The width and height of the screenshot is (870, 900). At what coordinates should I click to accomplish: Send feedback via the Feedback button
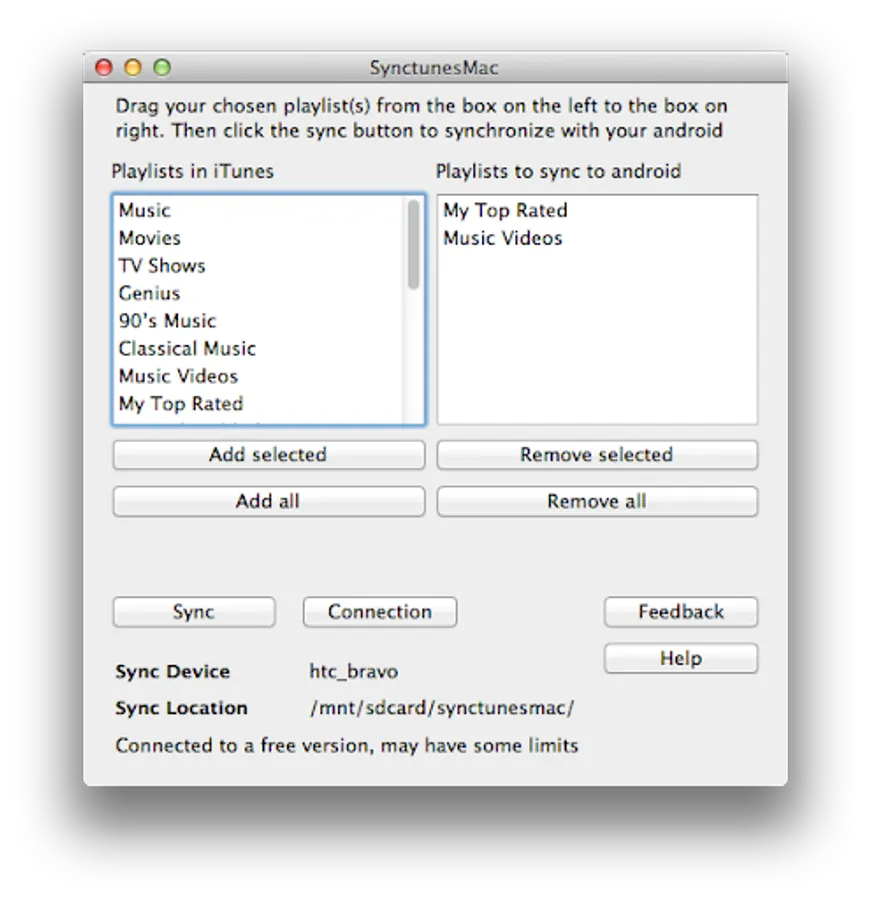click(681, 612)
